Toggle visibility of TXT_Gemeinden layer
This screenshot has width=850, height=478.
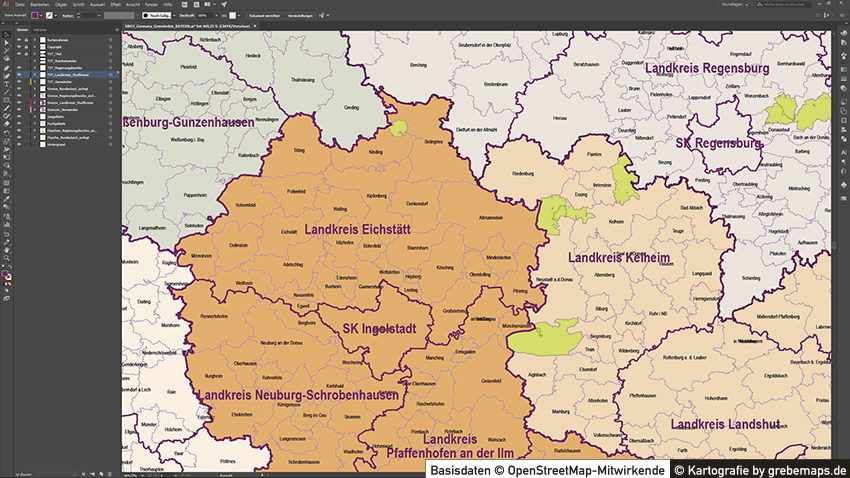[x=20, y=81]
